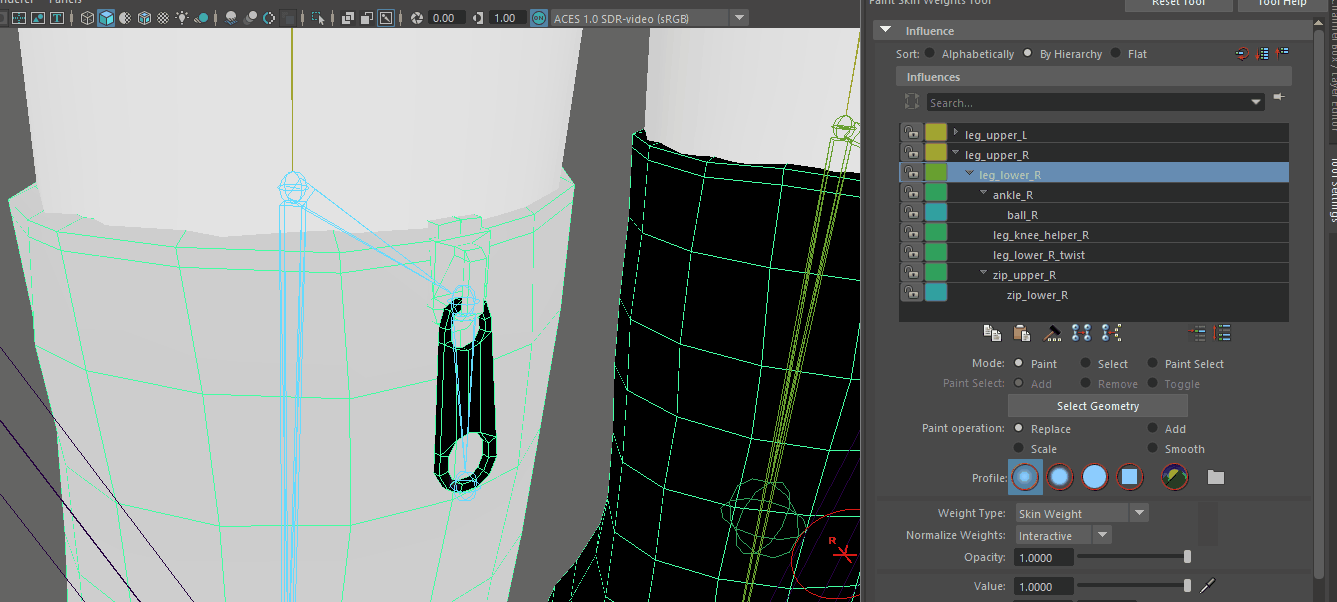Set paint operation to Smooth
1337x602 pixels.
click(1153, 449)
